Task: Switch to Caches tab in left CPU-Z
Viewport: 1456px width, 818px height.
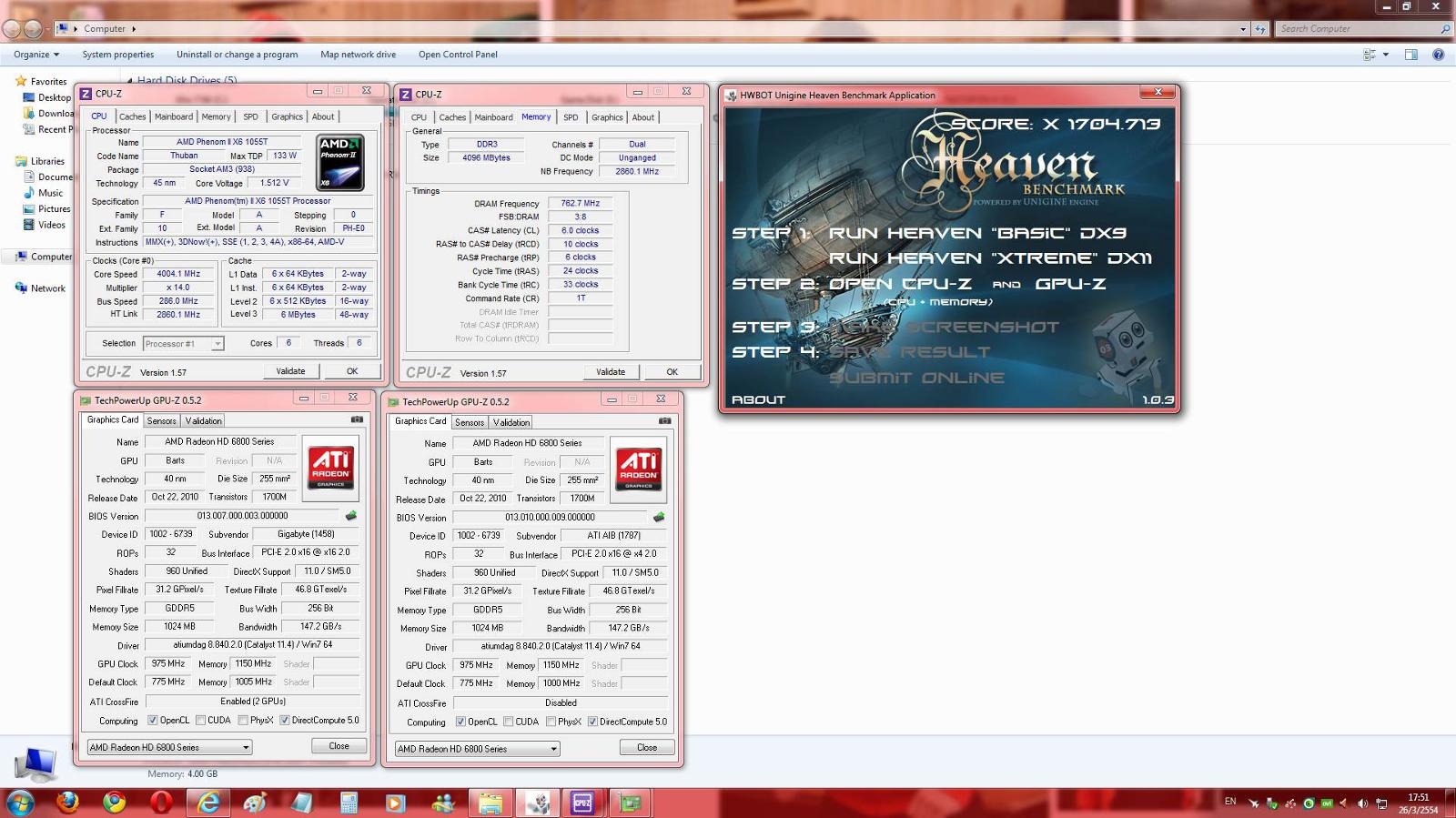Action: [132, 116]
